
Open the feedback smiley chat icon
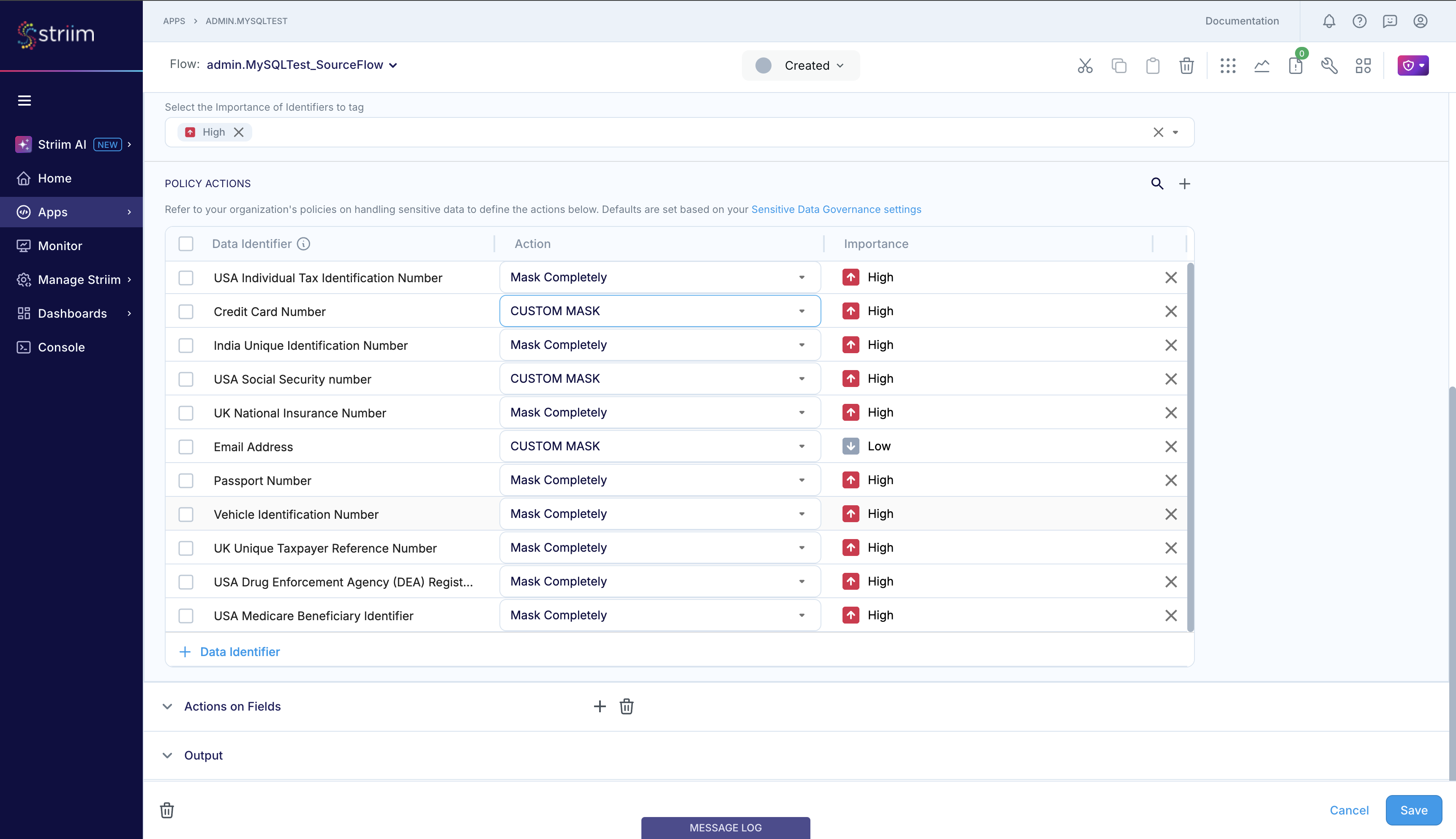[1391, 21]
